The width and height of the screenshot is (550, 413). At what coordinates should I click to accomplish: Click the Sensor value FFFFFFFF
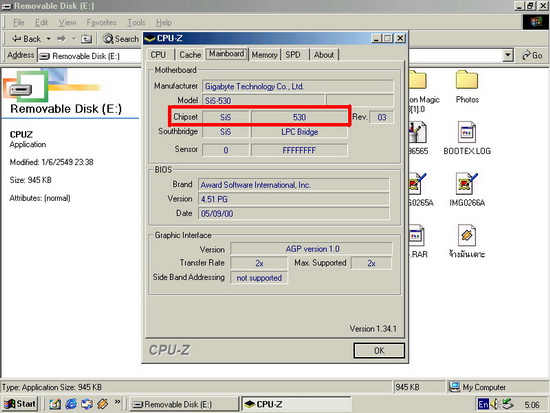point(299,150)
